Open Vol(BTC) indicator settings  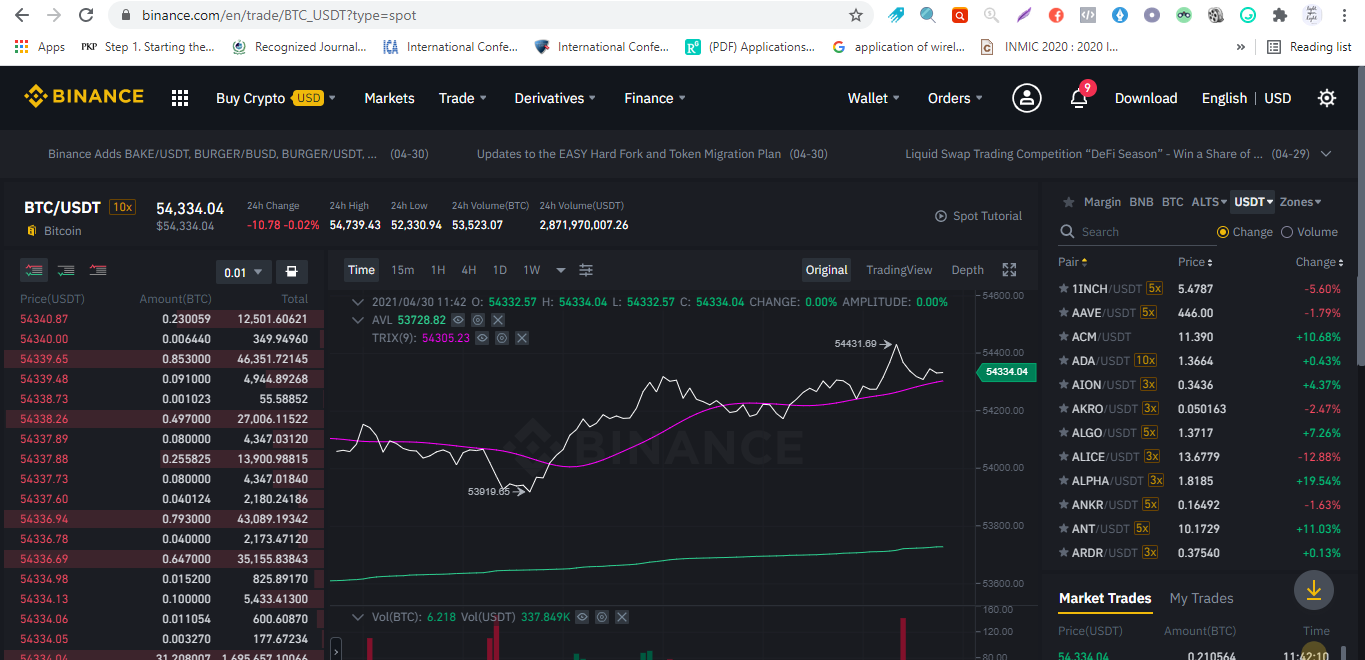[x=602, y=617]
